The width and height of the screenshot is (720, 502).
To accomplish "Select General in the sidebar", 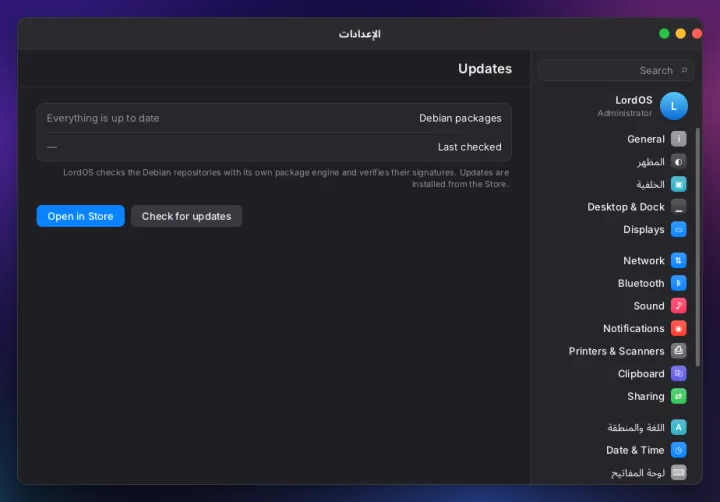I will (646, 139).
